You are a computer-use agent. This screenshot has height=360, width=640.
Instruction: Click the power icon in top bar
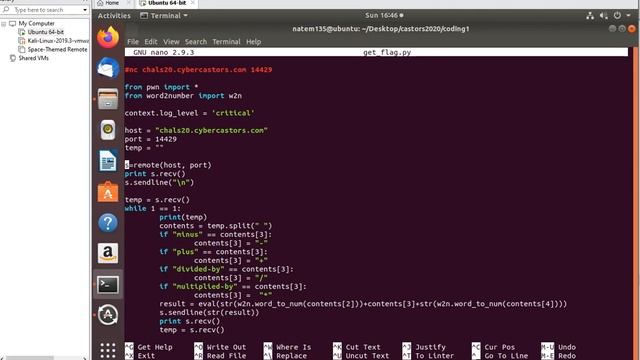coord(617,16)
